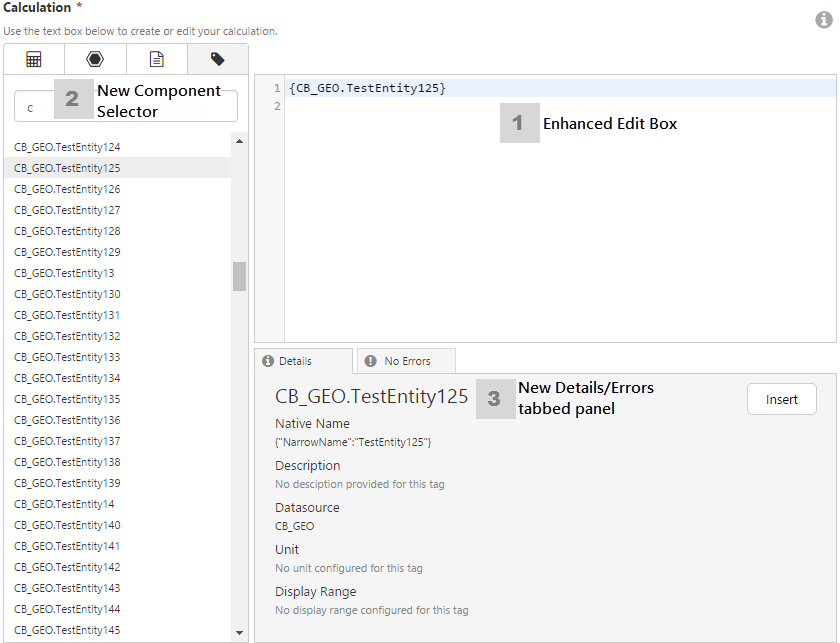Click the Insert button
The width and height of the screenshot is (840, 643).
pyautogui.click(x=781, y=399)
